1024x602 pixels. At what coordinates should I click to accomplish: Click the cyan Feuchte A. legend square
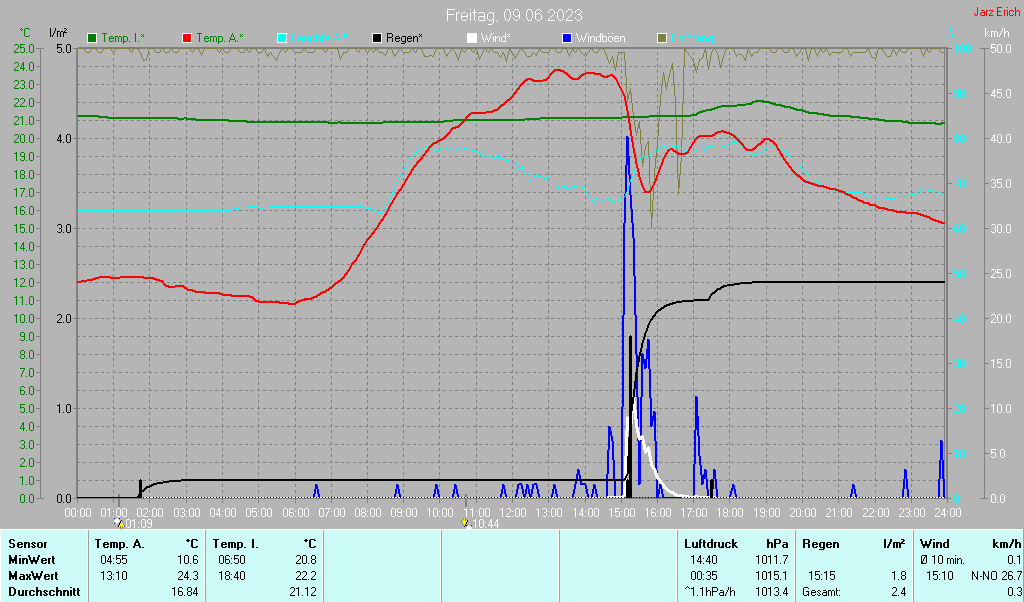[282, 39]
